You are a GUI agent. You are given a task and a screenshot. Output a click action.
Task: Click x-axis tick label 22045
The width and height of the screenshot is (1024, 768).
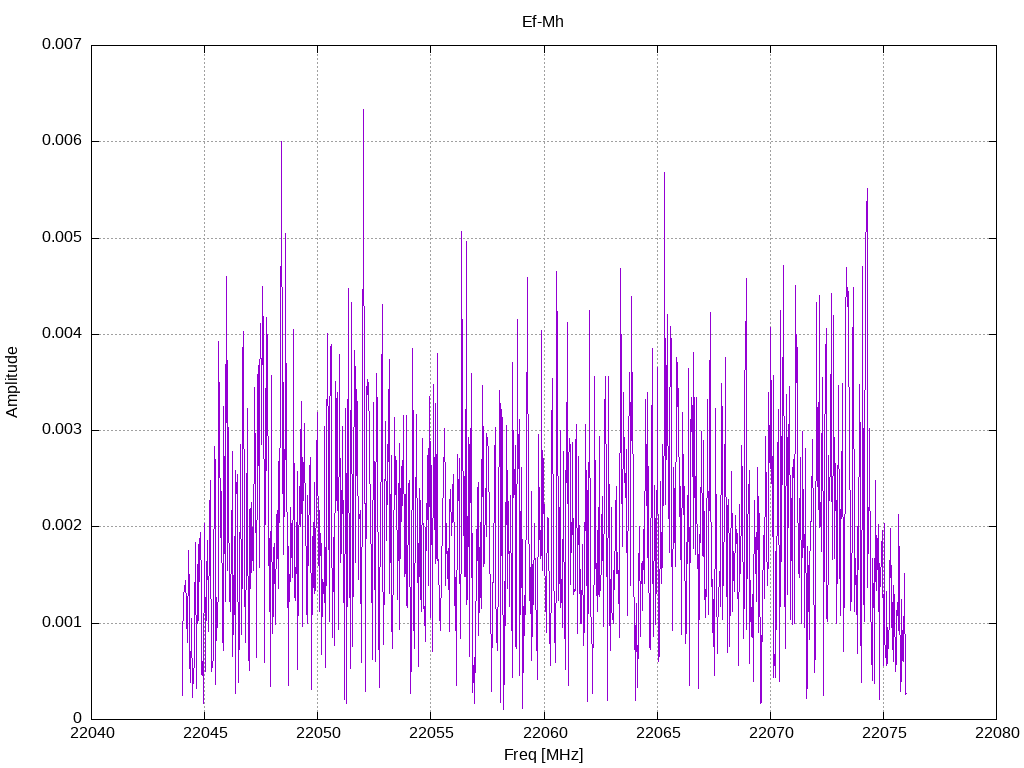pyautogui.click(x=205, y=733)
